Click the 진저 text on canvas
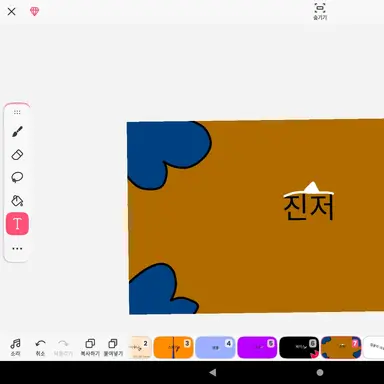This screenshot has height=384, width=384. click(x=309, y=207)
